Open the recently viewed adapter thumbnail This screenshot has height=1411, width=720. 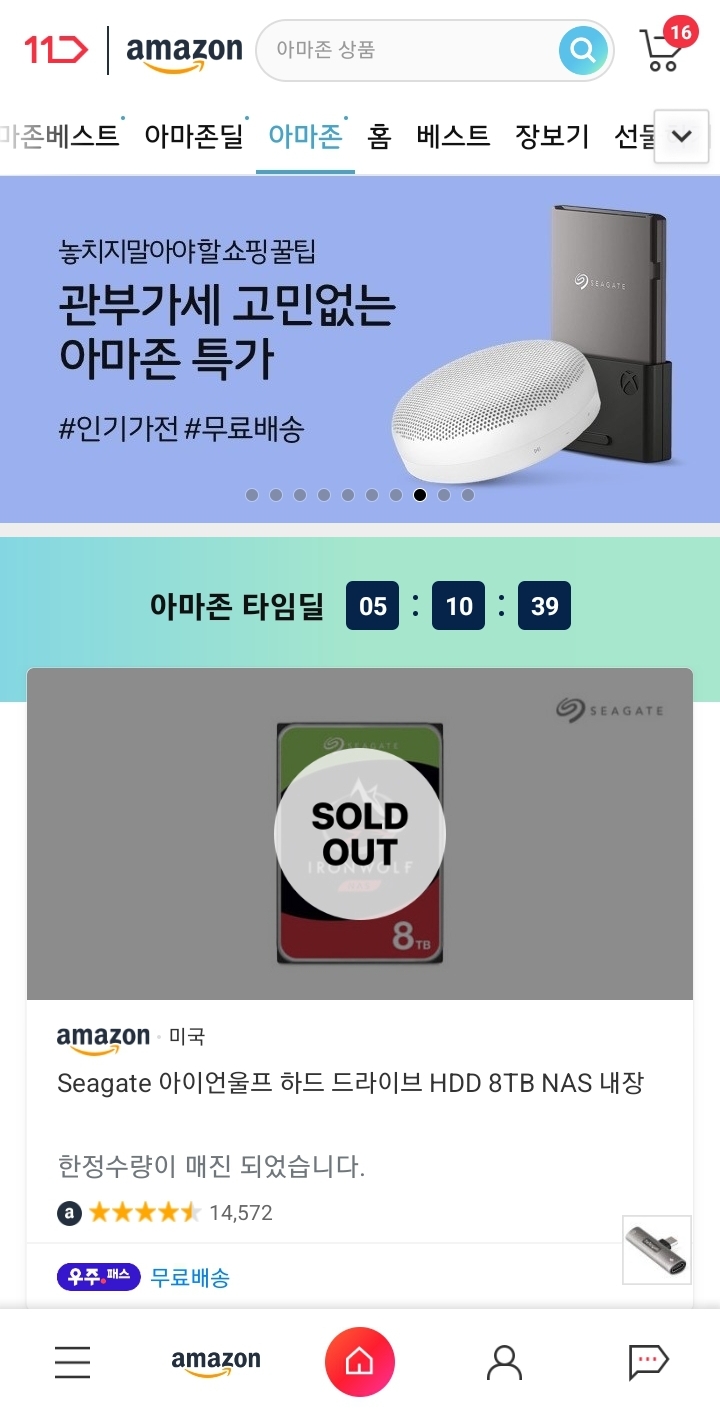point(657,1250)
